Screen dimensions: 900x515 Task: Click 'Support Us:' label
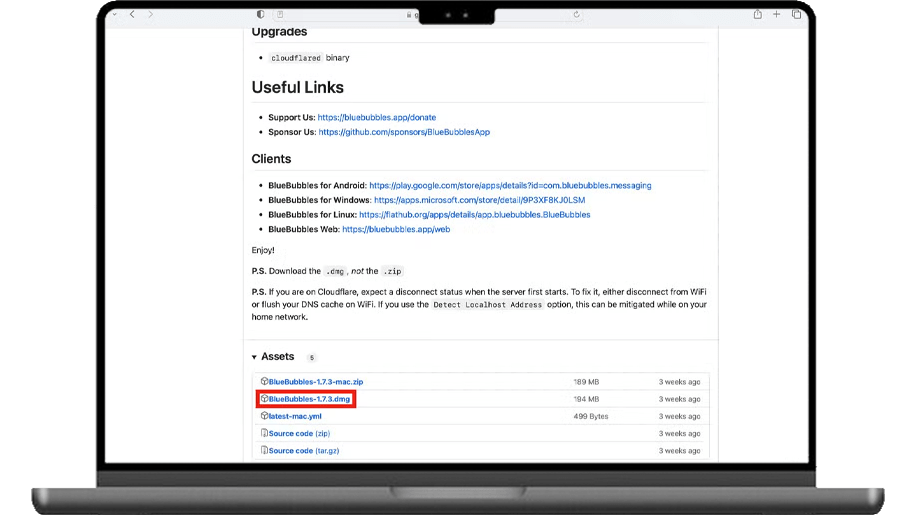[292, 117]
